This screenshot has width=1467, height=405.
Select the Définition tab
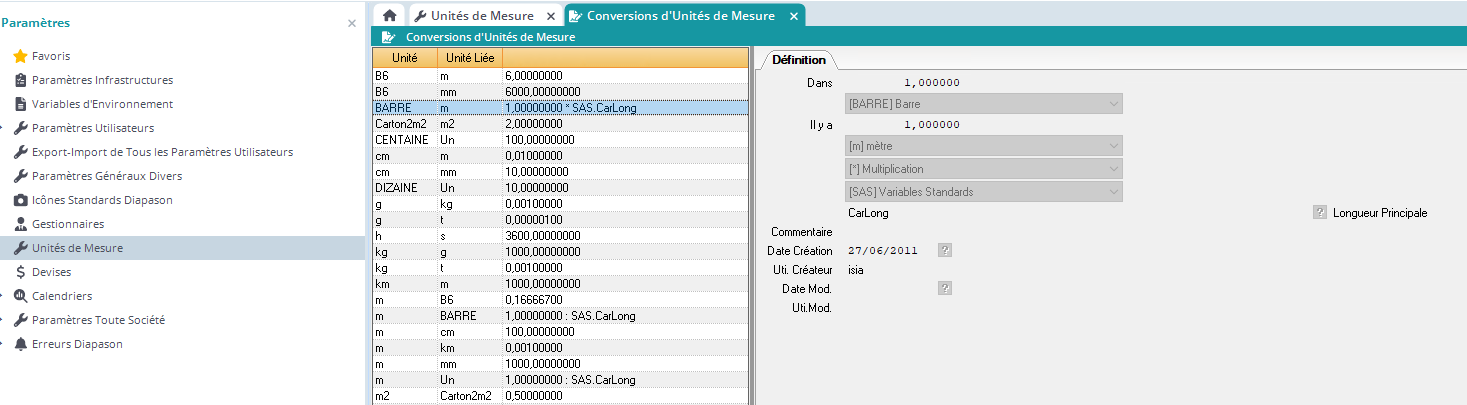pyautogui.click(x=799, y=60)
